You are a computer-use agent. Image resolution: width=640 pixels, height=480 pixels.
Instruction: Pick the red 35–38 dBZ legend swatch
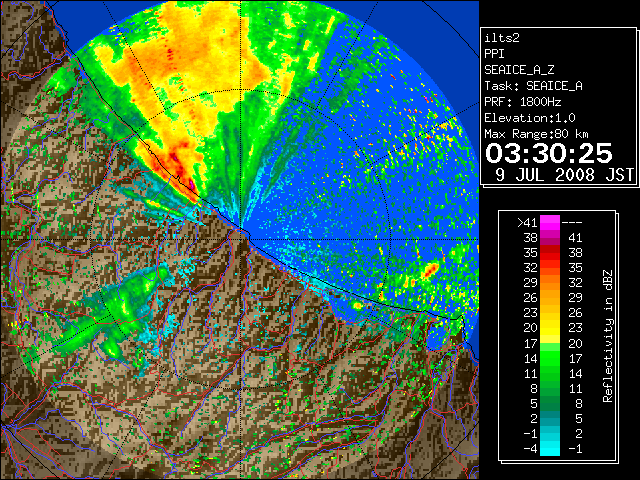click(550, 253)
